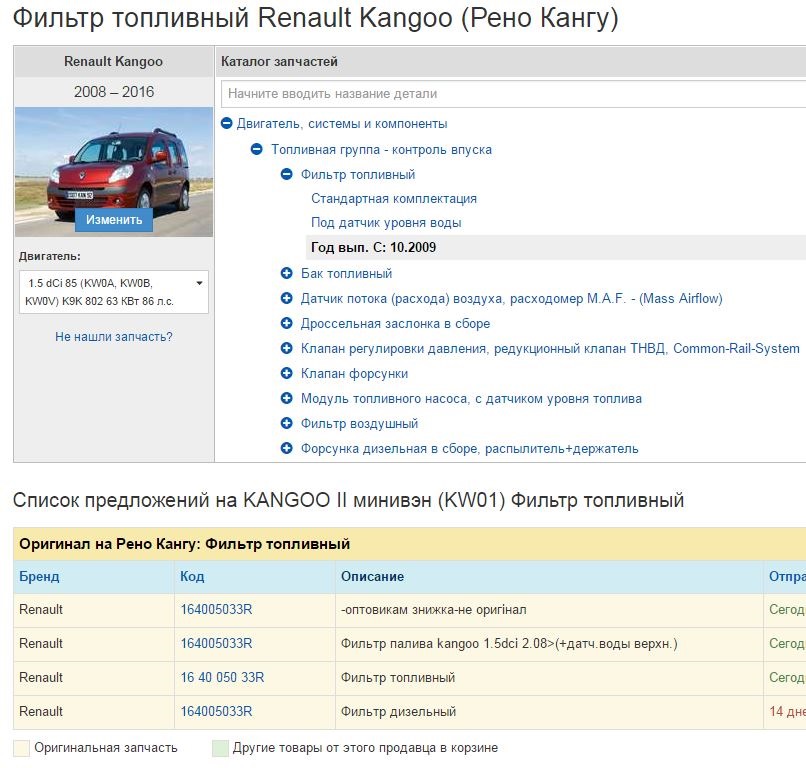This screenshot has width=806, height=768.
Task: Focus the part name search field
Action: (514, 94)
